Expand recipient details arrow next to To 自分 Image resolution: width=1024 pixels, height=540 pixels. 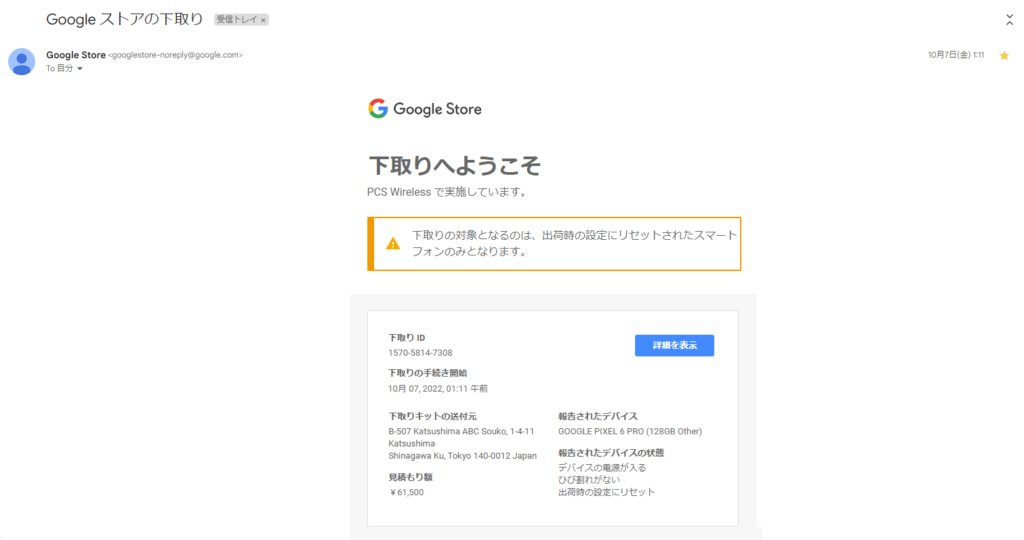coord(80,69)
